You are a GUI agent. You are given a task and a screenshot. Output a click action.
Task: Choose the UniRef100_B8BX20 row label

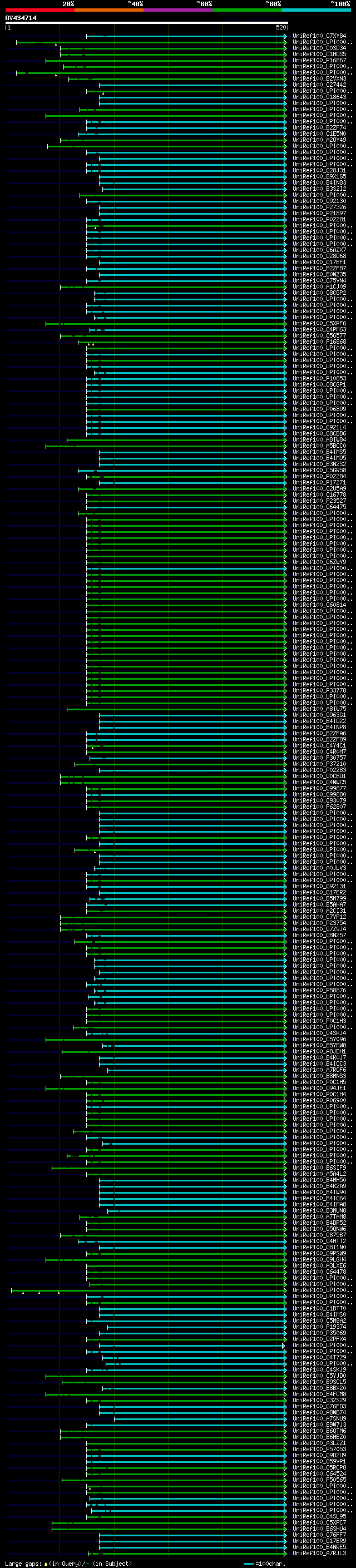[319, 1388]
